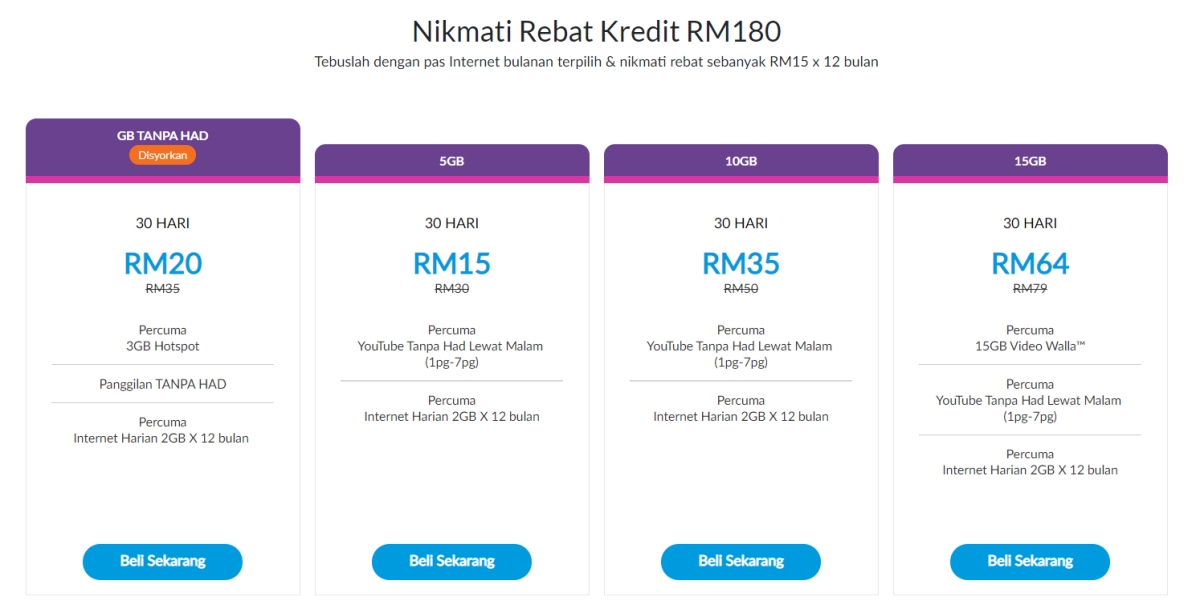The image size is (1200, 609).
Task: Click Internet Harian 2GB text in 10GB card
Action: [x=741, y=416]
